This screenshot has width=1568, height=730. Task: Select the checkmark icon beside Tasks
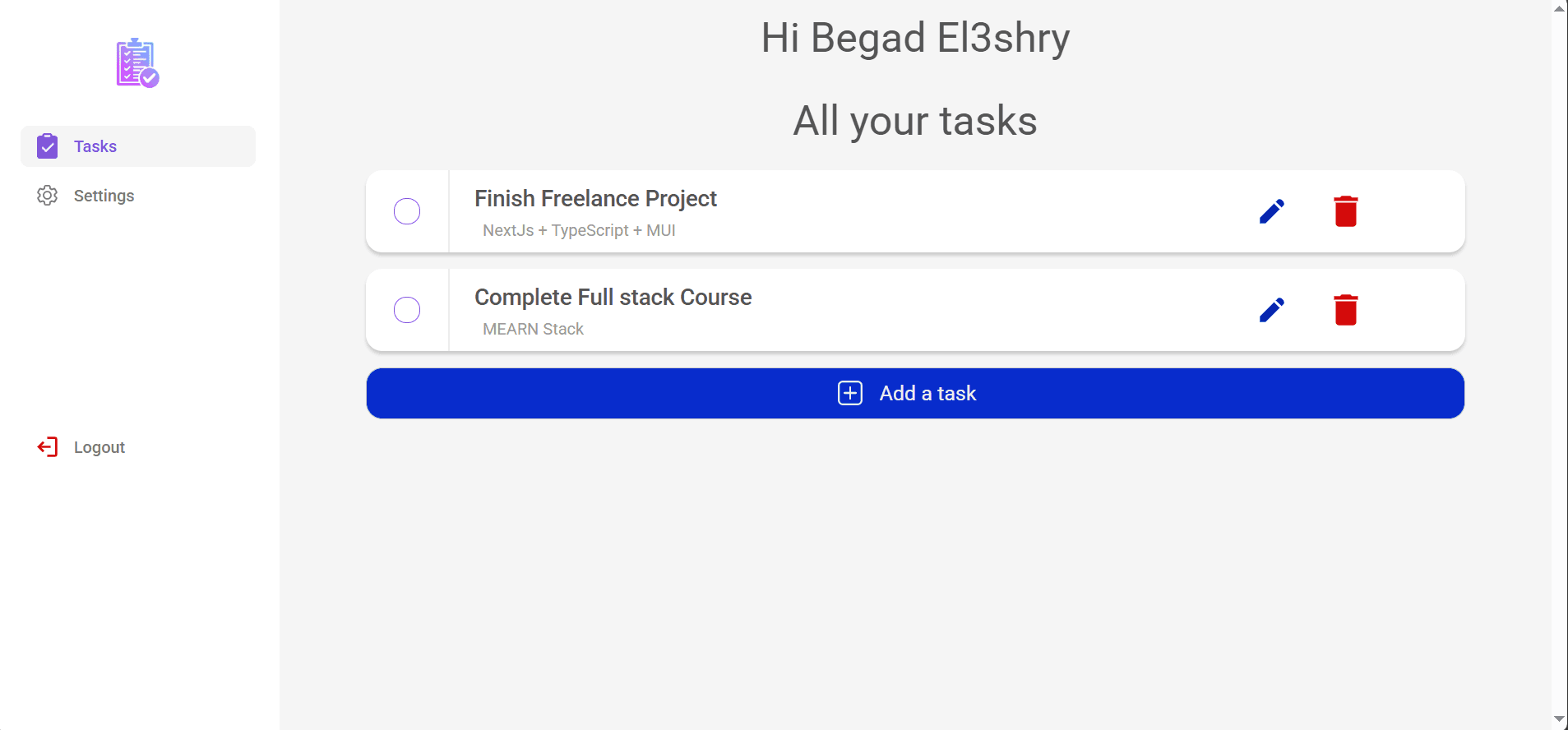coord(48,146)
